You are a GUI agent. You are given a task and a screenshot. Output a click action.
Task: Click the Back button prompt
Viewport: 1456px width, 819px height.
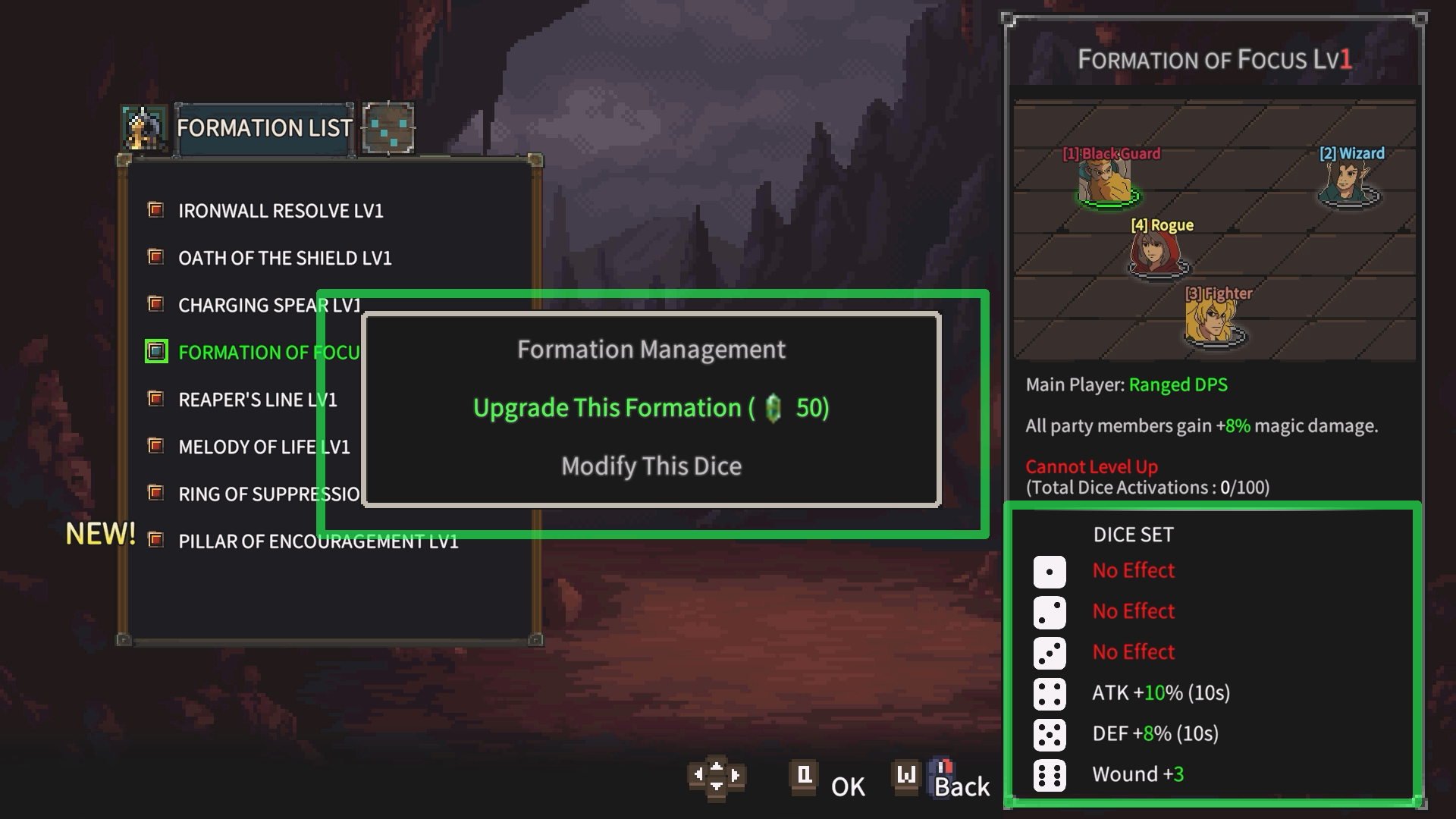click(942, 781)
